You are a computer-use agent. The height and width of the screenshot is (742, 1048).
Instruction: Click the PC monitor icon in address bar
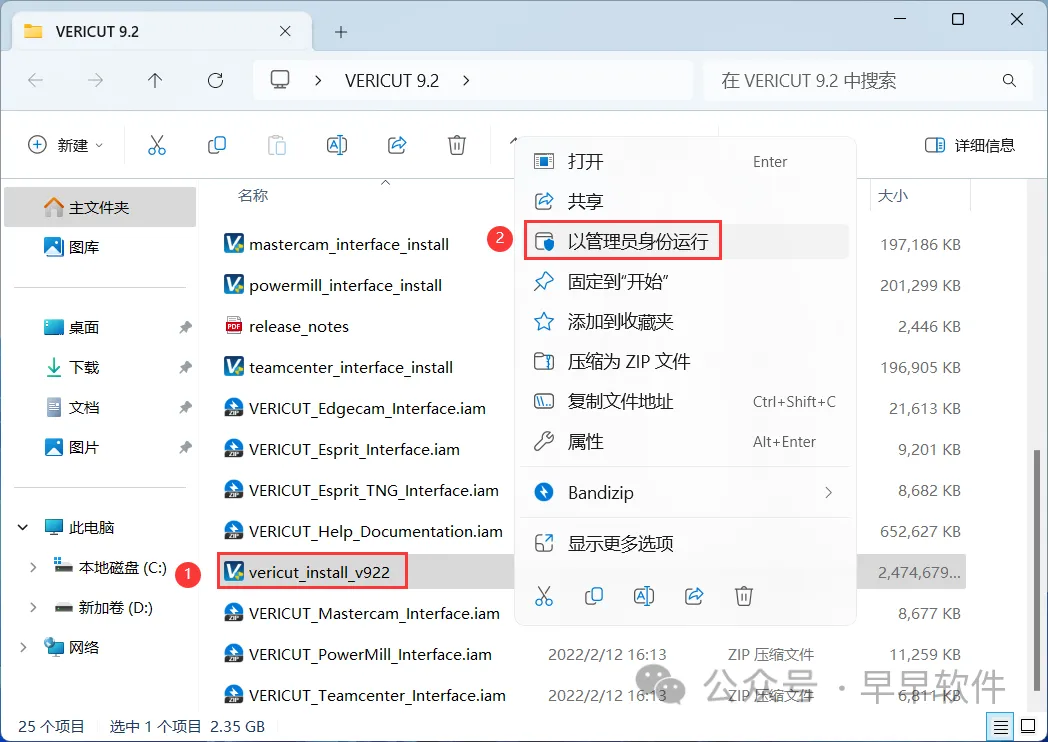[x=279, y=80]
